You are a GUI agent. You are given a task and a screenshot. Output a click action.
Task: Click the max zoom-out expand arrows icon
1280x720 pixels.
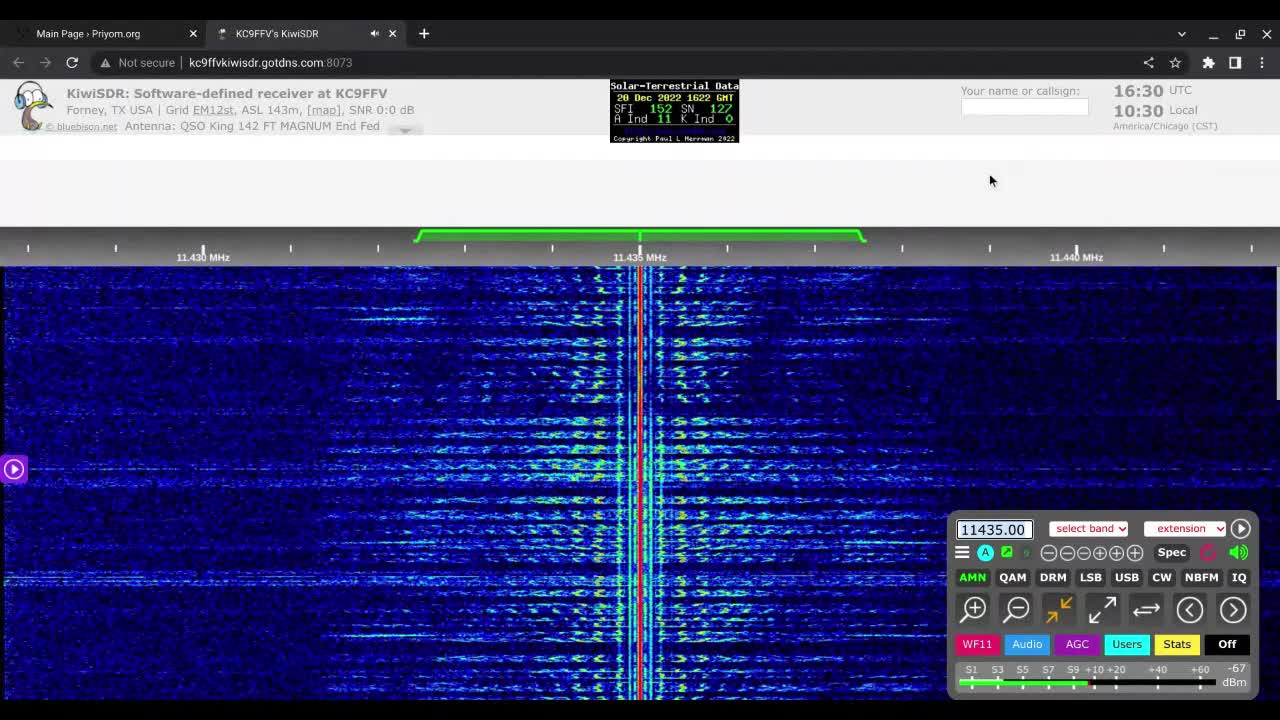[1102, 609]
